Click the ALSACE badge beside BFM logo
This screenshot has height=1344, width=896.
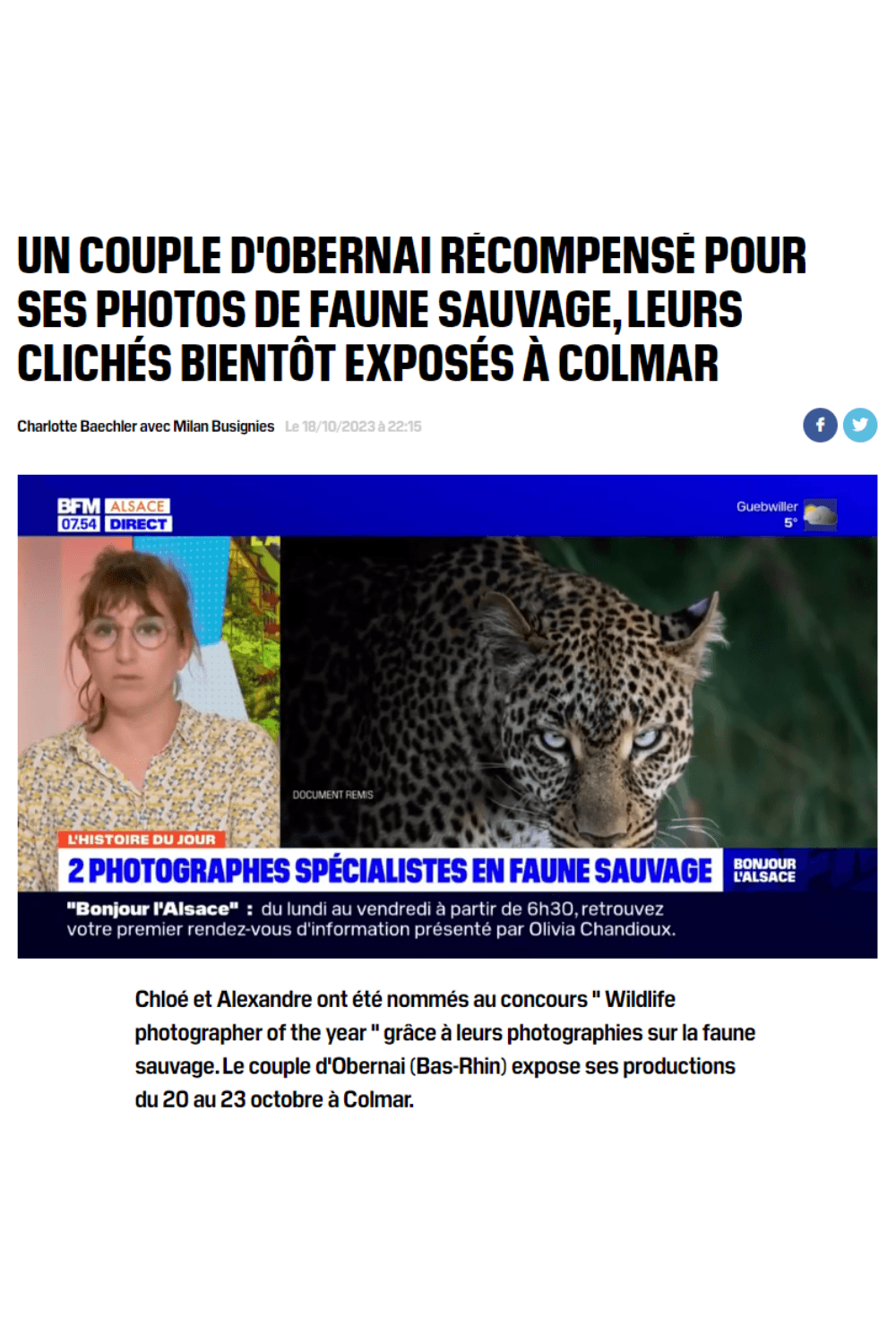(138, 506)
